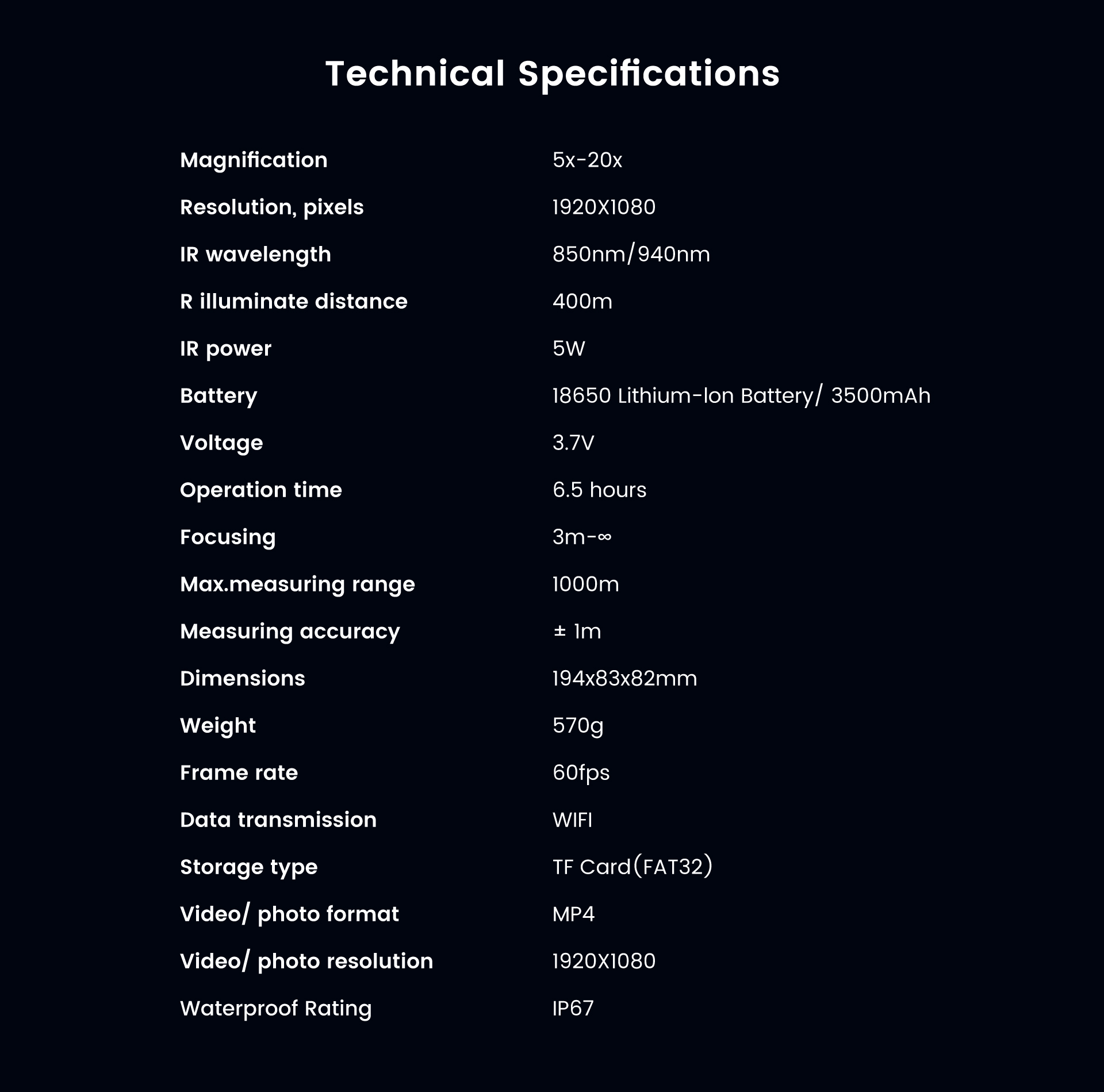The image size is (1104, 1092).
Task: Click the 5x-20x magnification value
Action: 587,160
